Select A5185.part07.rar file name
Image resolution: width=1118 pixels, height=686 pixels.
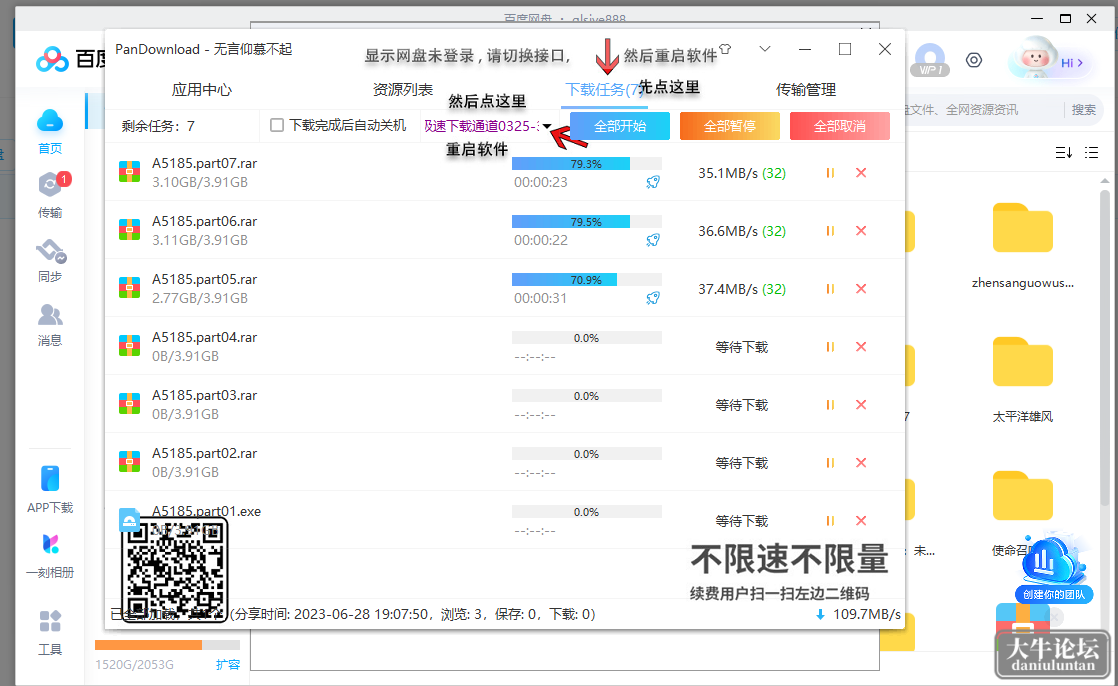pos(205,163)
